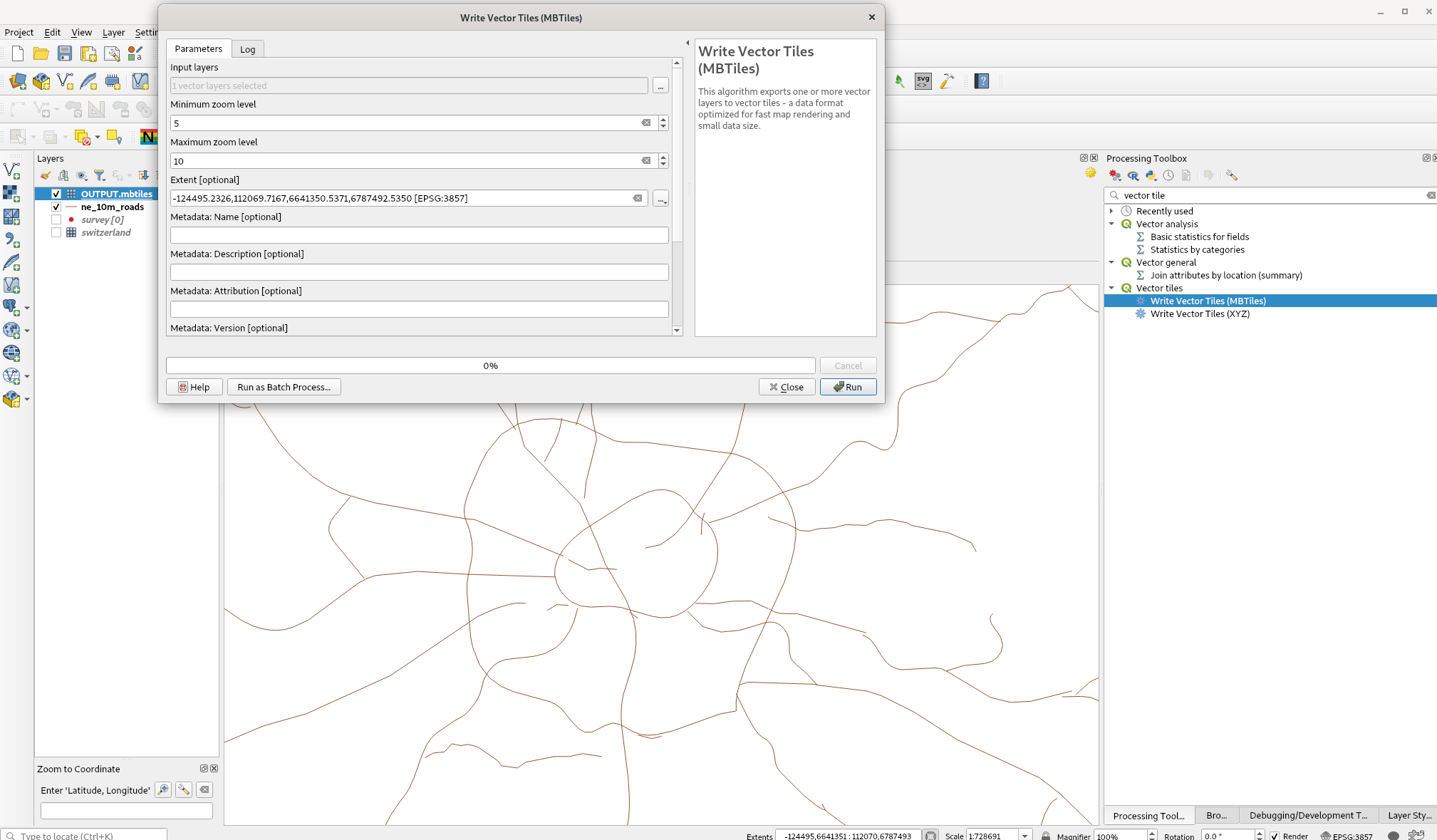The height and width of the screenshot is (840, 1437).
Task: Switch to the Log tab
Action: [x=247, y=48]
